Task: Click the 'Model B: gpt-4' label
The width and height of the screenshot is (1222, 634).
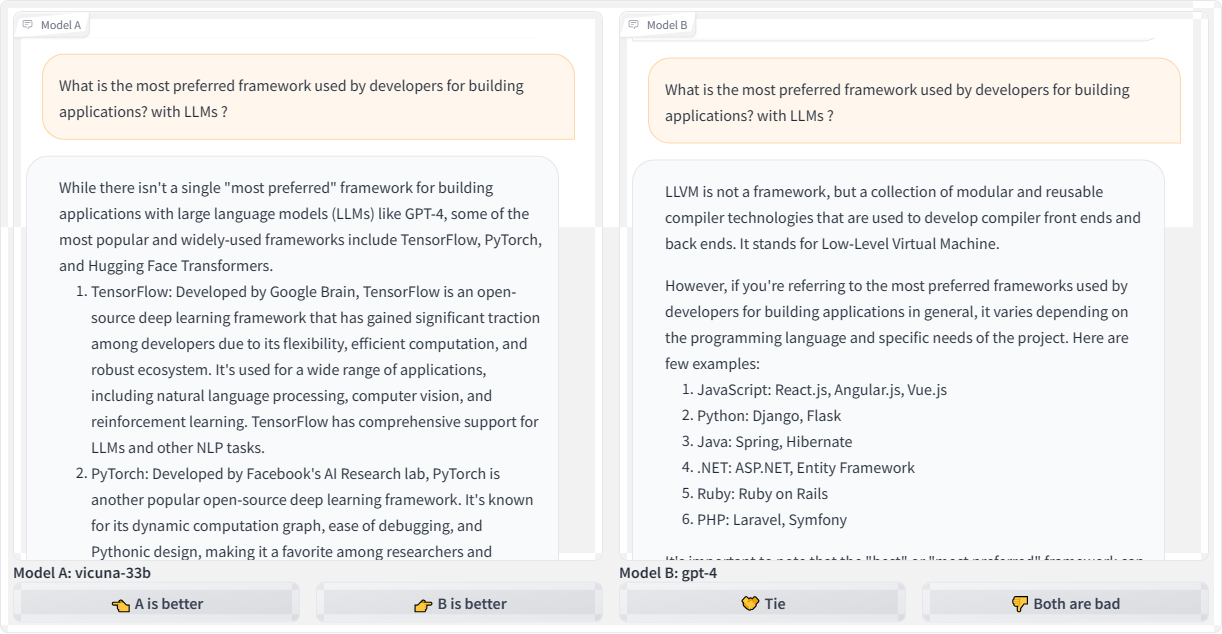Action: click(670, 572)
